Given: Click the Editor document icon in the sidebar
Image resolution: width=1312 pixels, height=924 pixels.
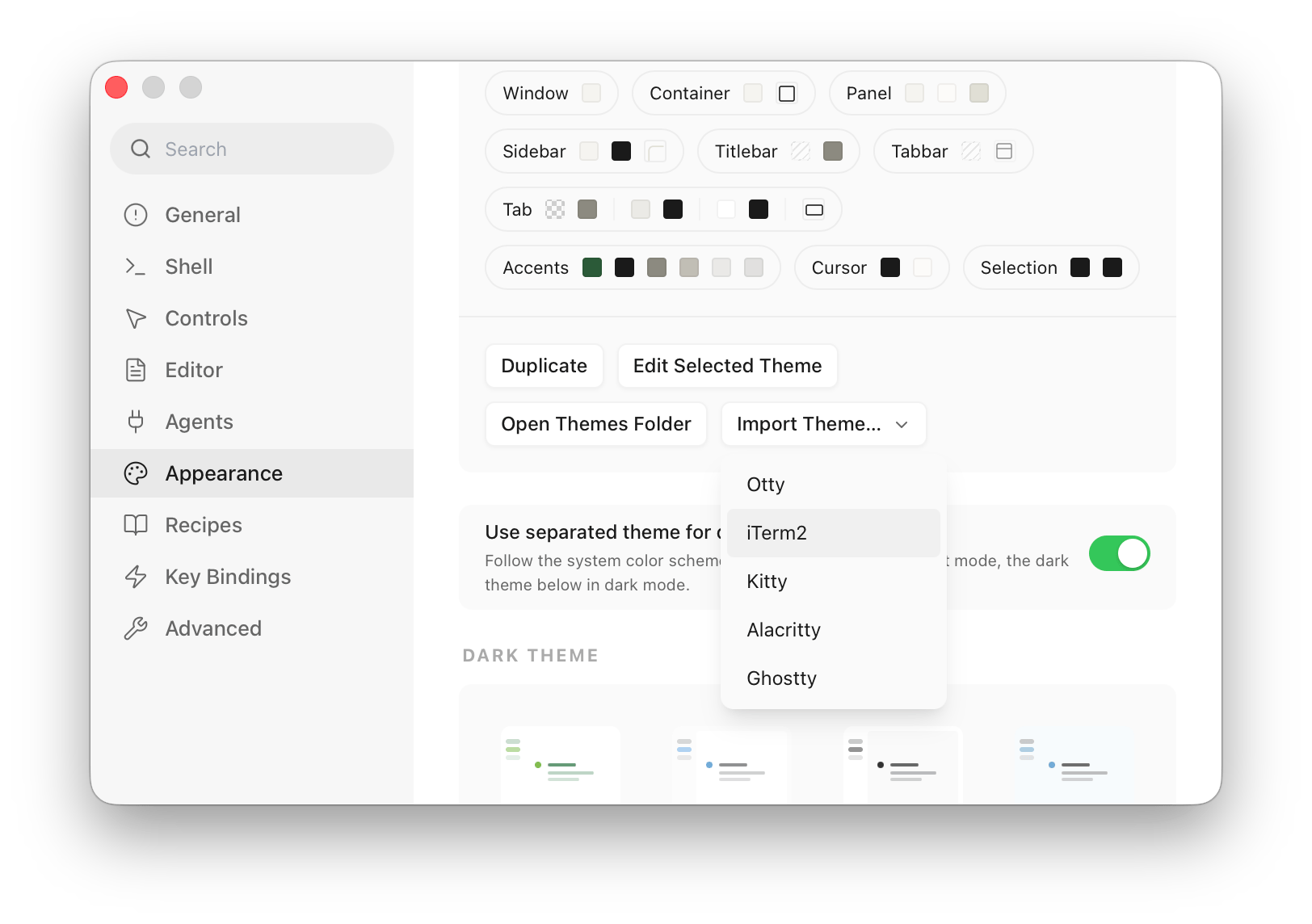Looking at the screenshot, I should tap(136, 370).
